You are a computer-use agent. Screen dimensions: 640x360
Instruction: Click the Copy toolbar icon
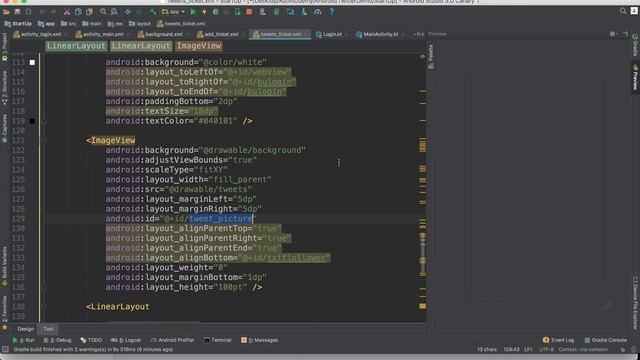78,12
